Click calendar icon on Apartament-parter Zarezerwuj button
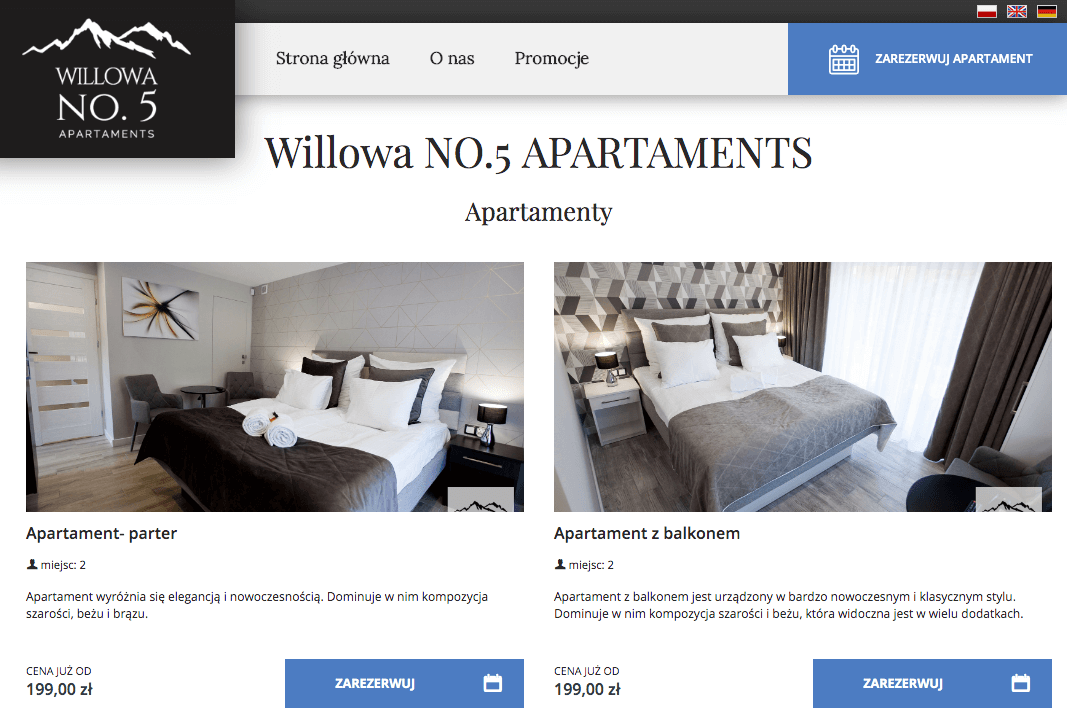This screenshot has height=727, width=1067. pyautogui.click(x=493, y=683)
